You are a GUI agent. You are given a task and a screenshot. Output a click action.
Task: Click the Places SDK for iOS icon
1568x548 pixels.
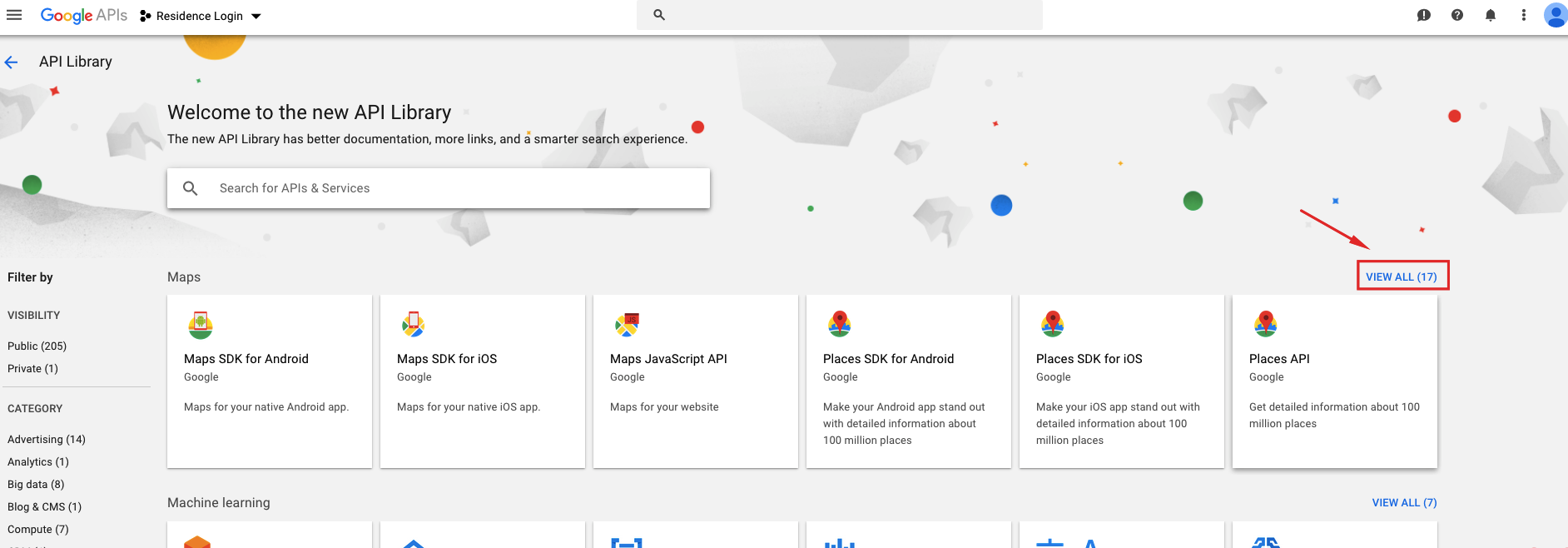tap(1053, 324)
